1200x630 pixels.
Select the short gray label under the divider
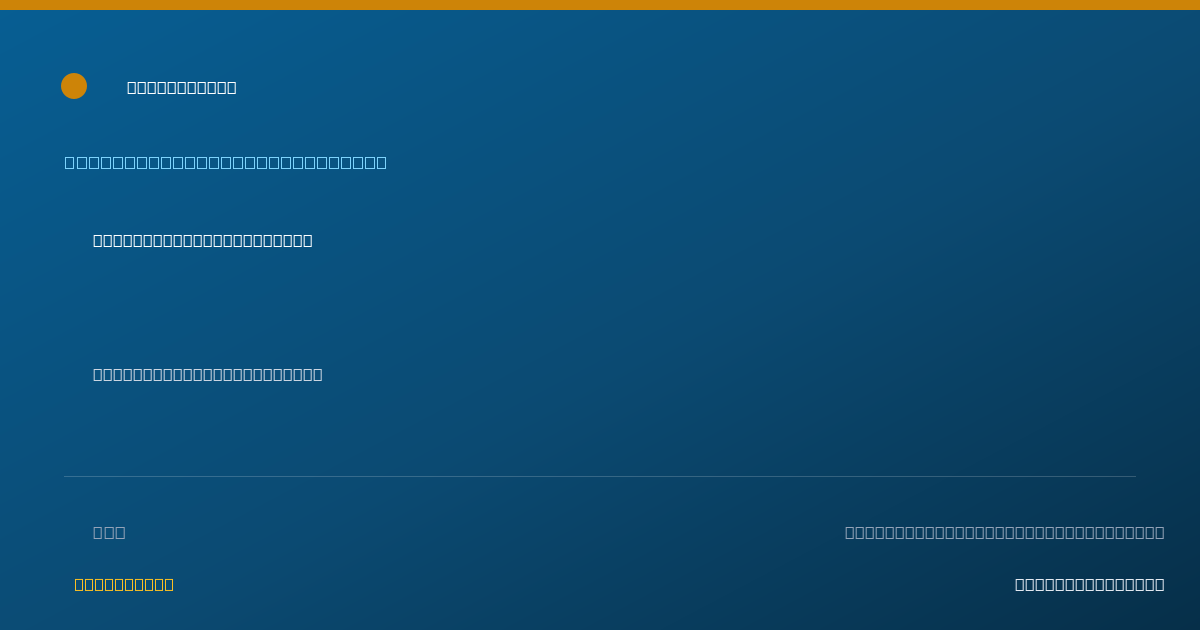(x=109, y=532)
